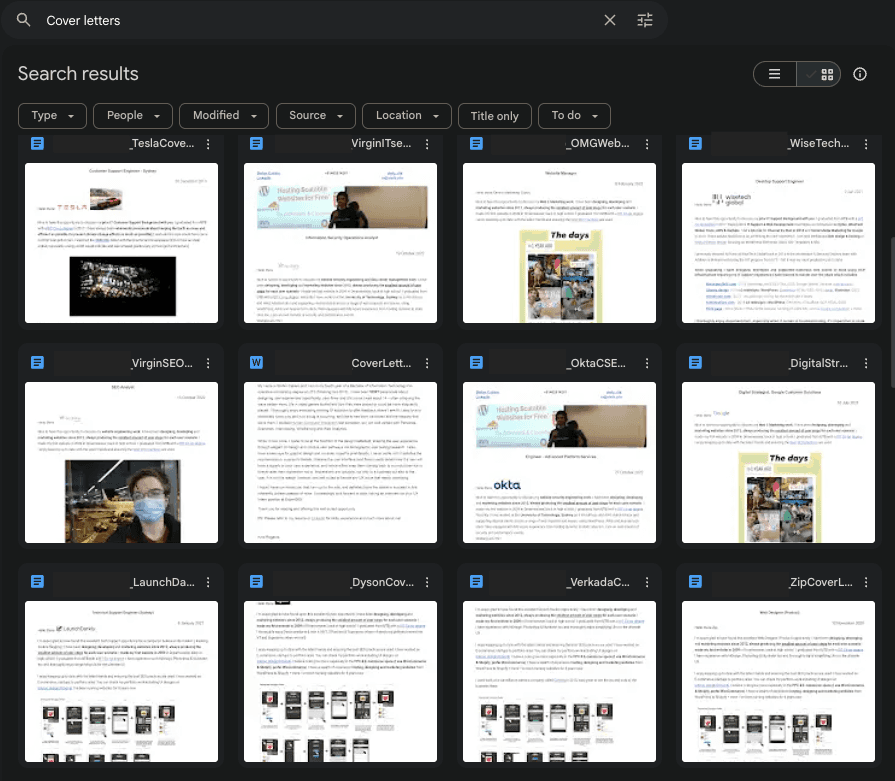
Task: Open advanced search filter options
Action: [644, 20]
